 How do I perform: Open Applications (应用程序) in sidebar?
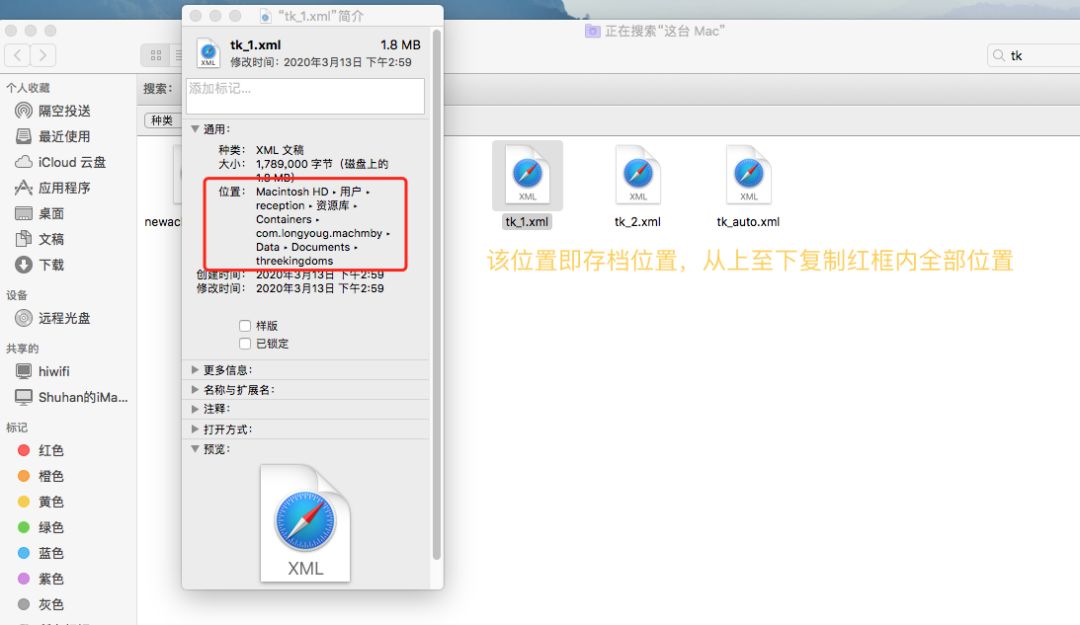54,187
